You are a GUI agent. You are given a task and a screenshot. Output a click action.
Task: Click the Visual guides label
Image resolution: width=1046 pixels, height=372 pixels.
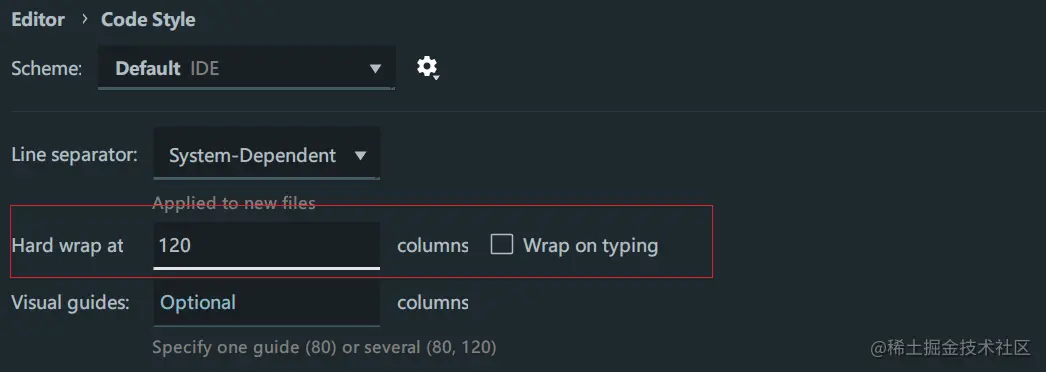(70, 303)
